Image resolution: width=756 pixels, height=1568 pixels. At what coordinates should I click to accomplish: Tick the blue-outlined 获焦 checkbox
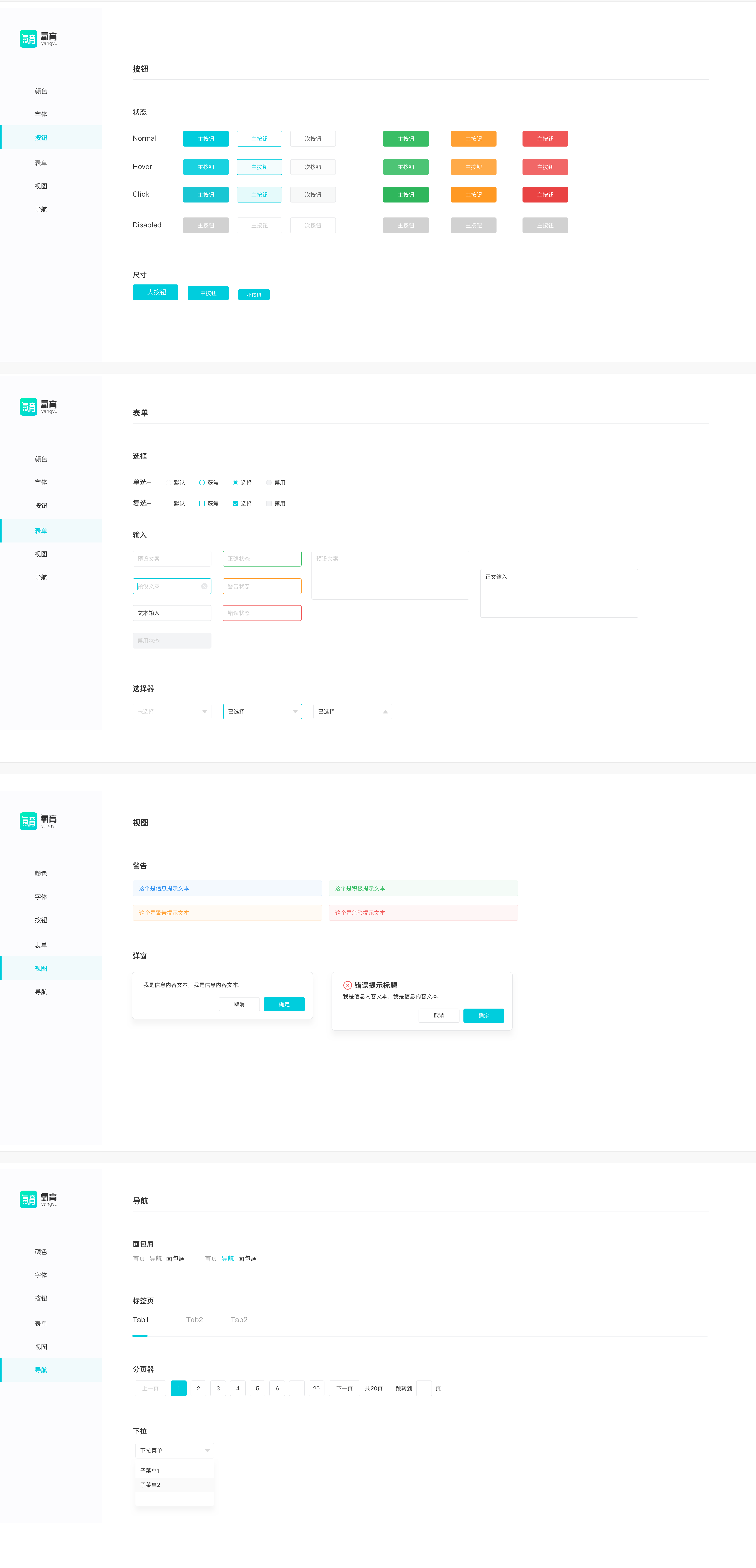tap(202, 503)
